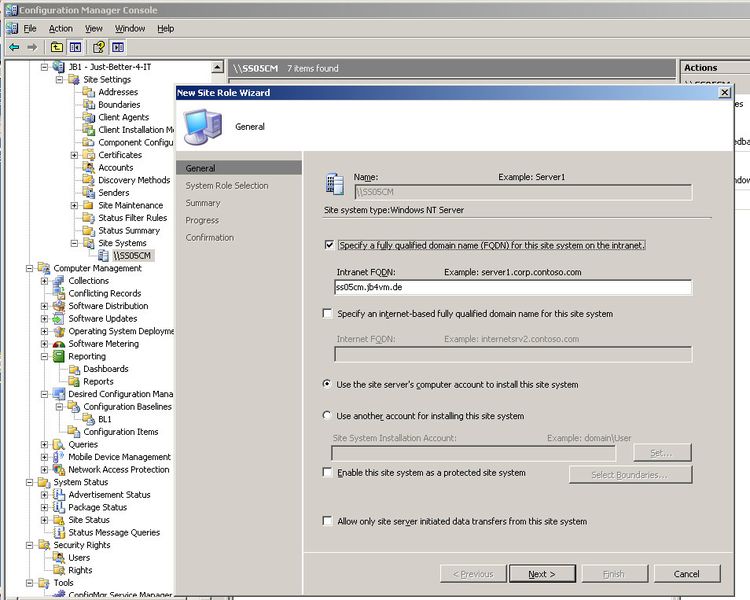
Task: Cancel the New Site Role Wizard
Action: pyautogui.click(x=686, y=574)
